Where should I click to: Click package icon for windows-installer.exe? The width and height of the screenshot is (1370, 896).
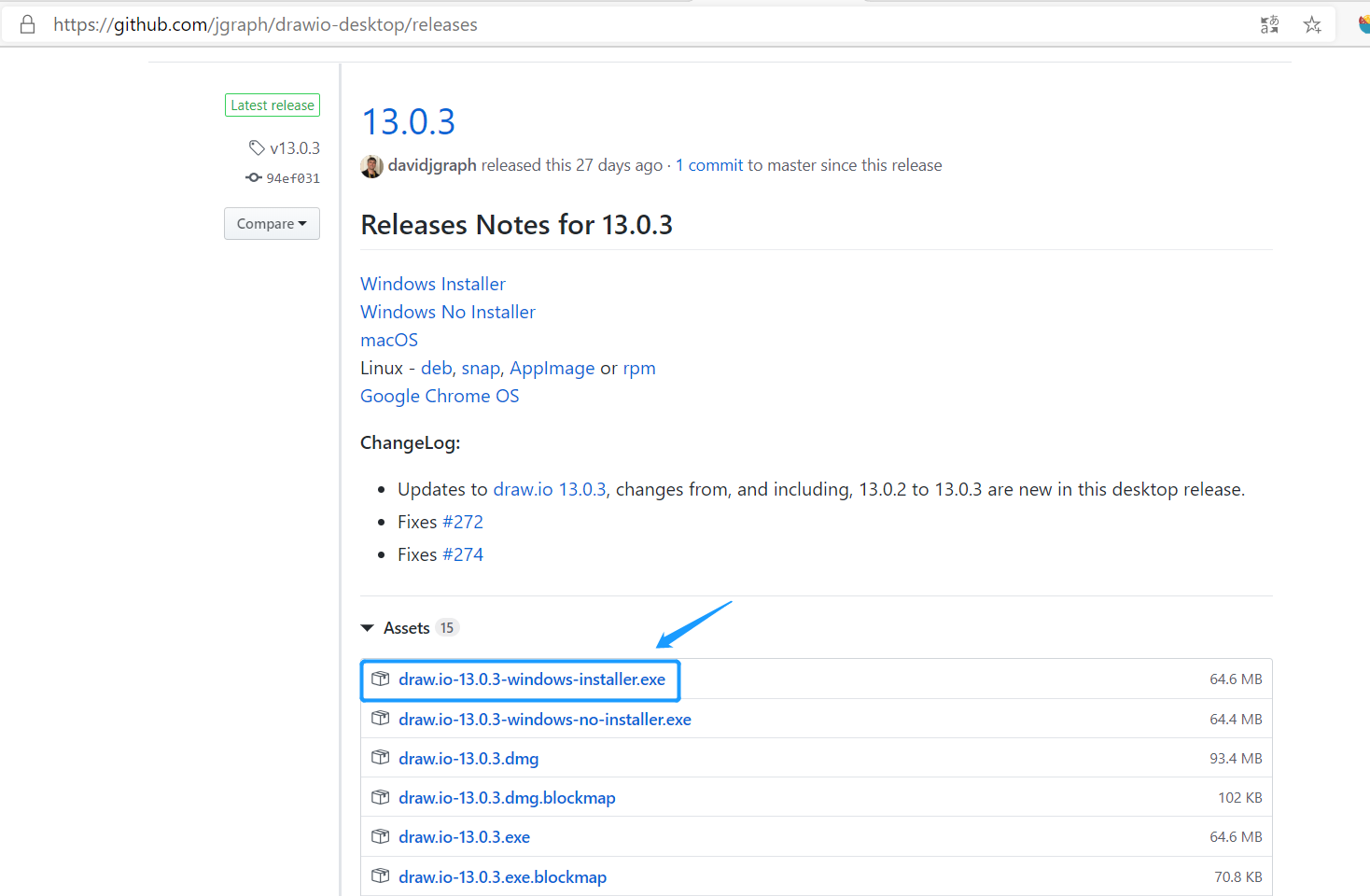click(x=380, y=679)
